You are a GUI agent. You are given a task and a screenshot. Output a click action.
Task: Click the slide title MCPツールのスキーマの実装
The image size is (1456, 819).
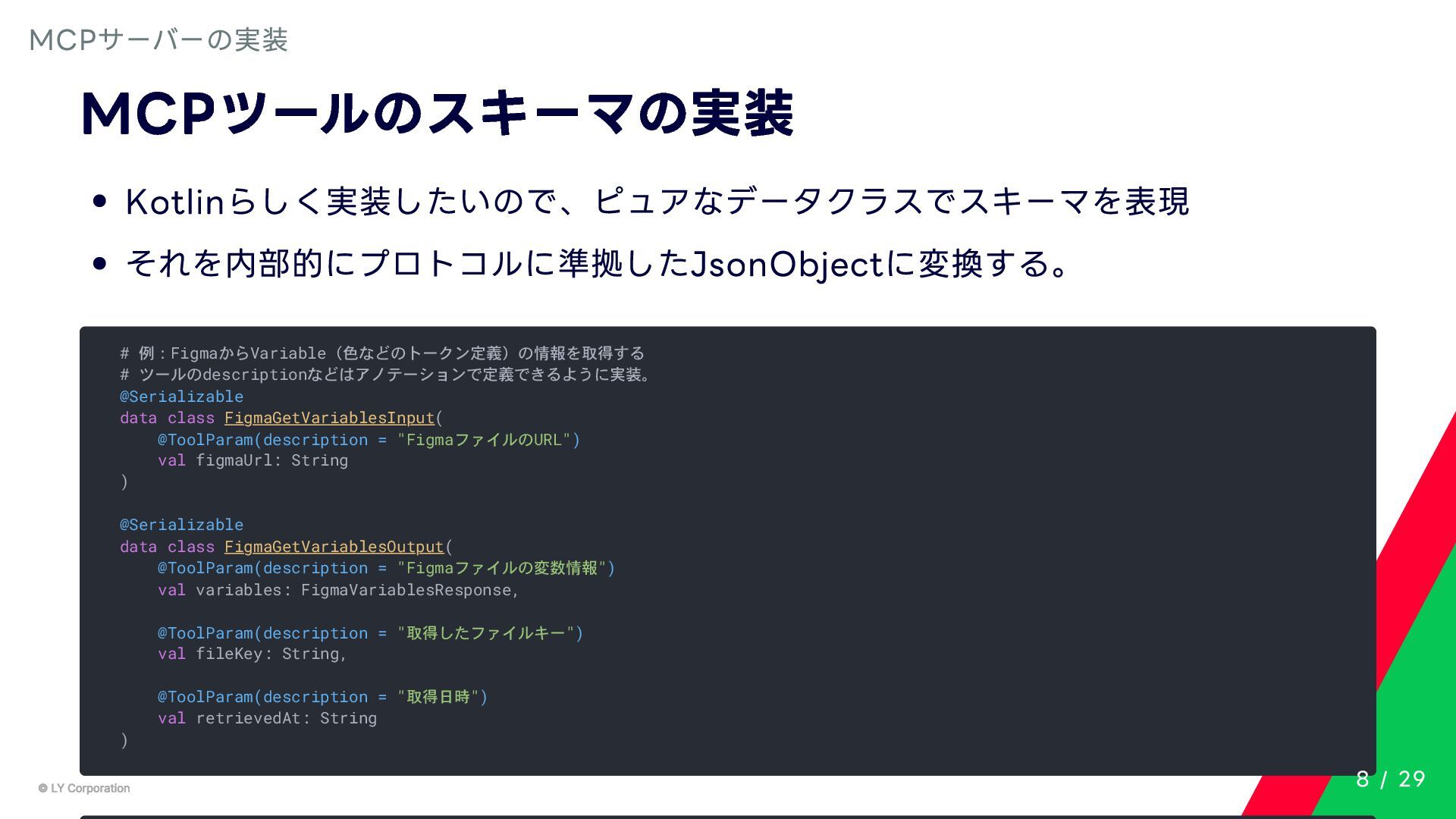point(437,114)
